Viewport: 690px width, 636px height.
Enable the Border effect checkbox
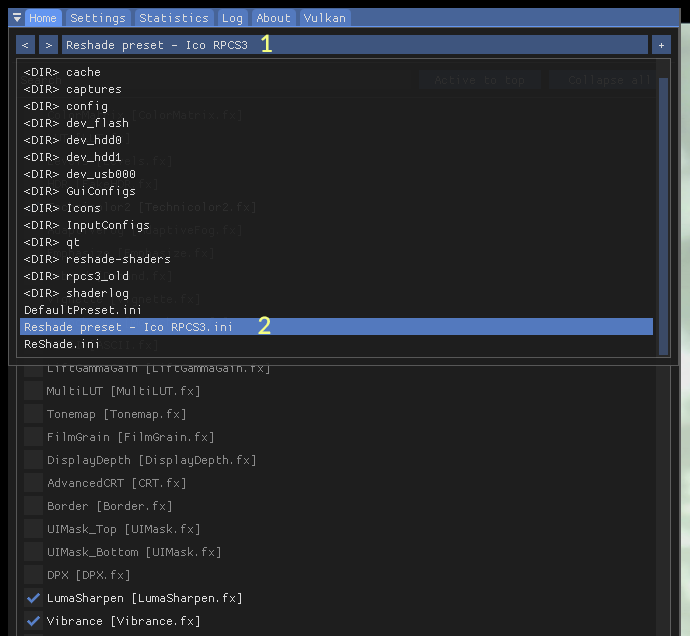tap(33, 506)
